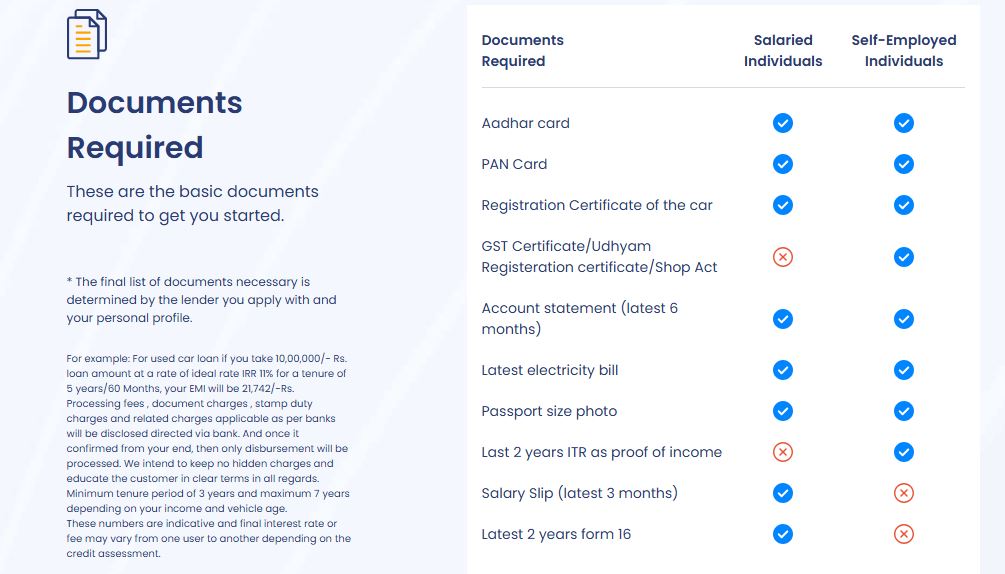1005x574 pixels.
Task: Click Self-Employed checkmark for Latest electricity bill
Action: 904,370
